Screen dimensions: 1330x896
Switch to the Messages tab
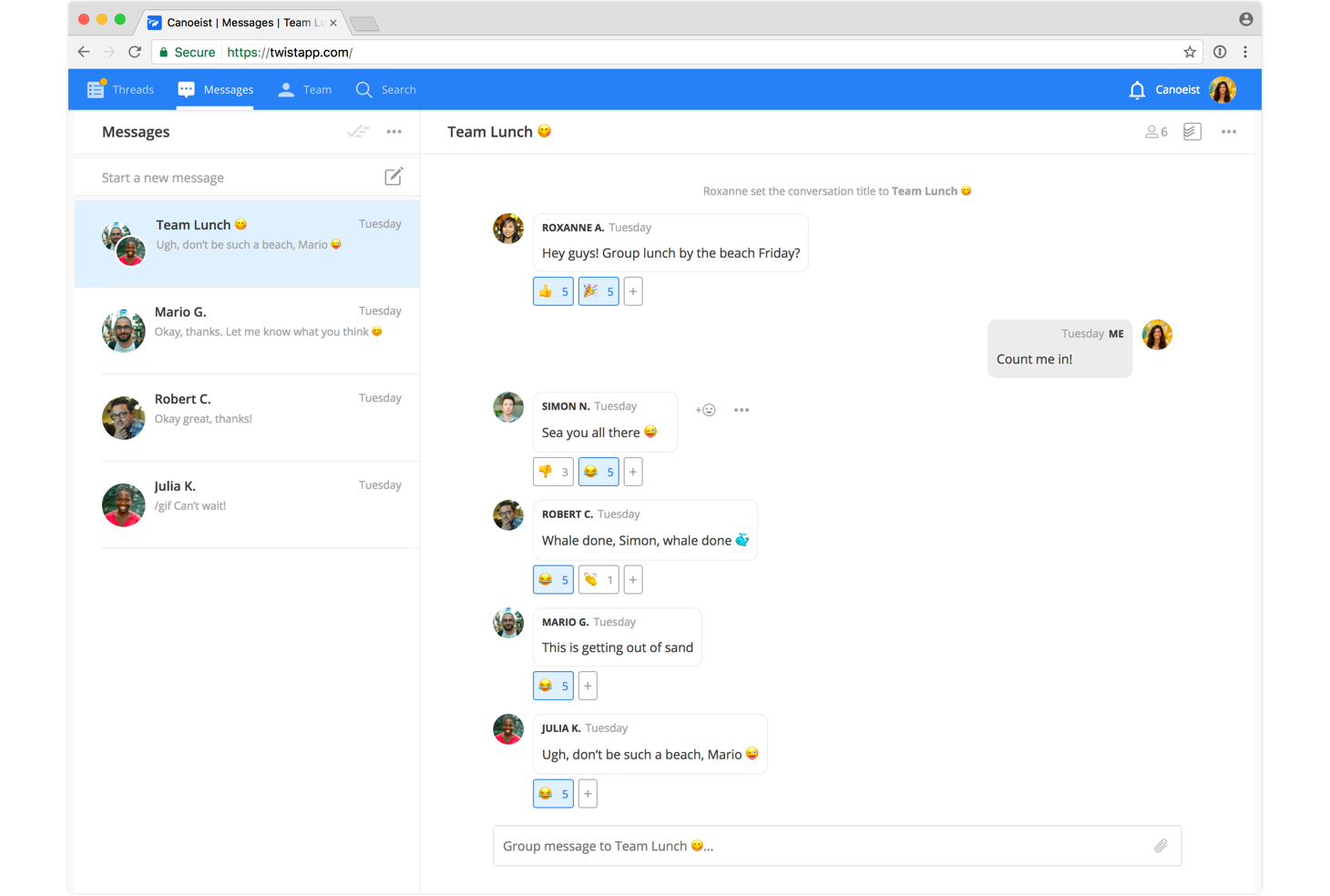(x=215, y=89)
